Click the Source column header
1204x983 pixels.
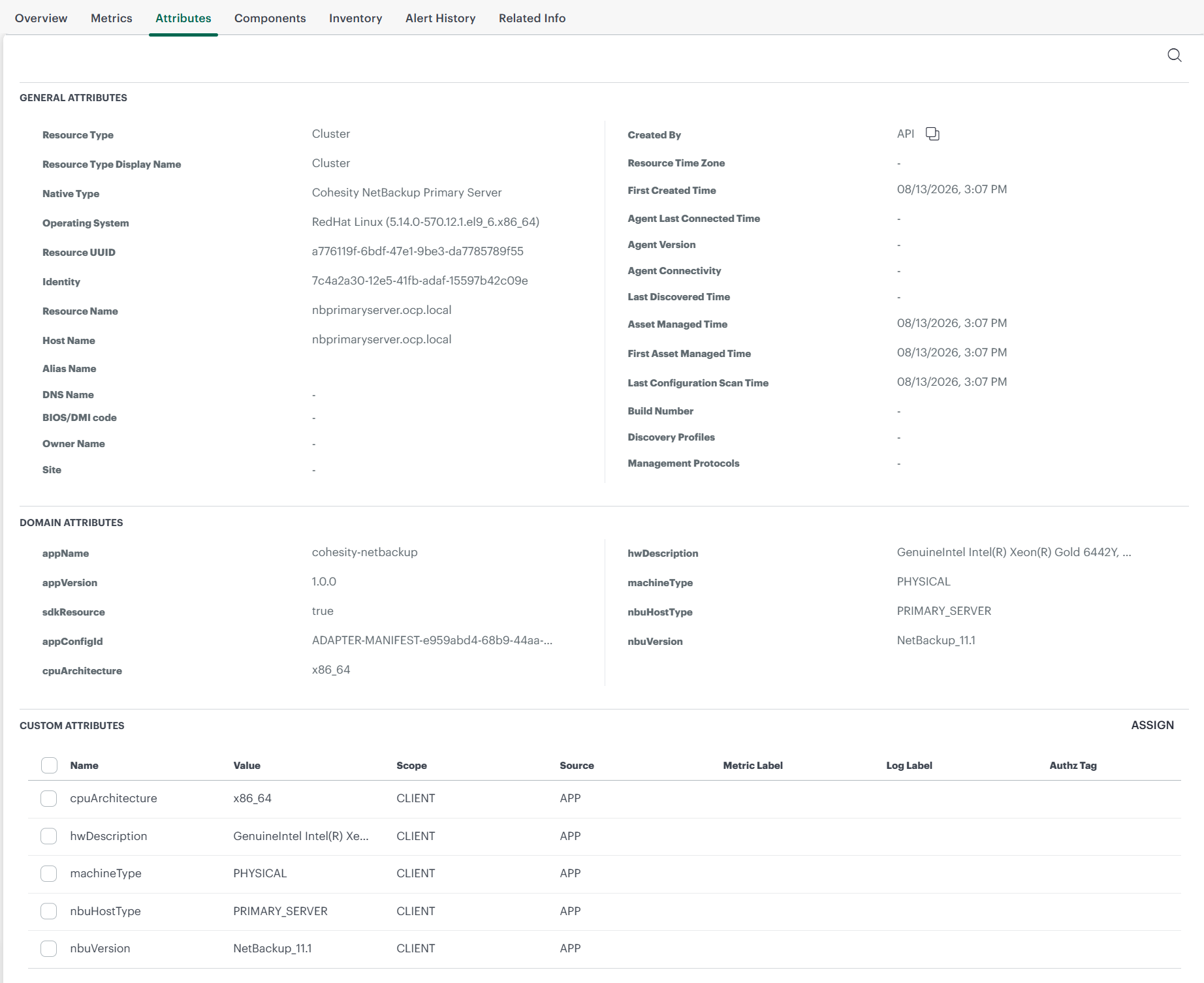click(x=577, y=766)
